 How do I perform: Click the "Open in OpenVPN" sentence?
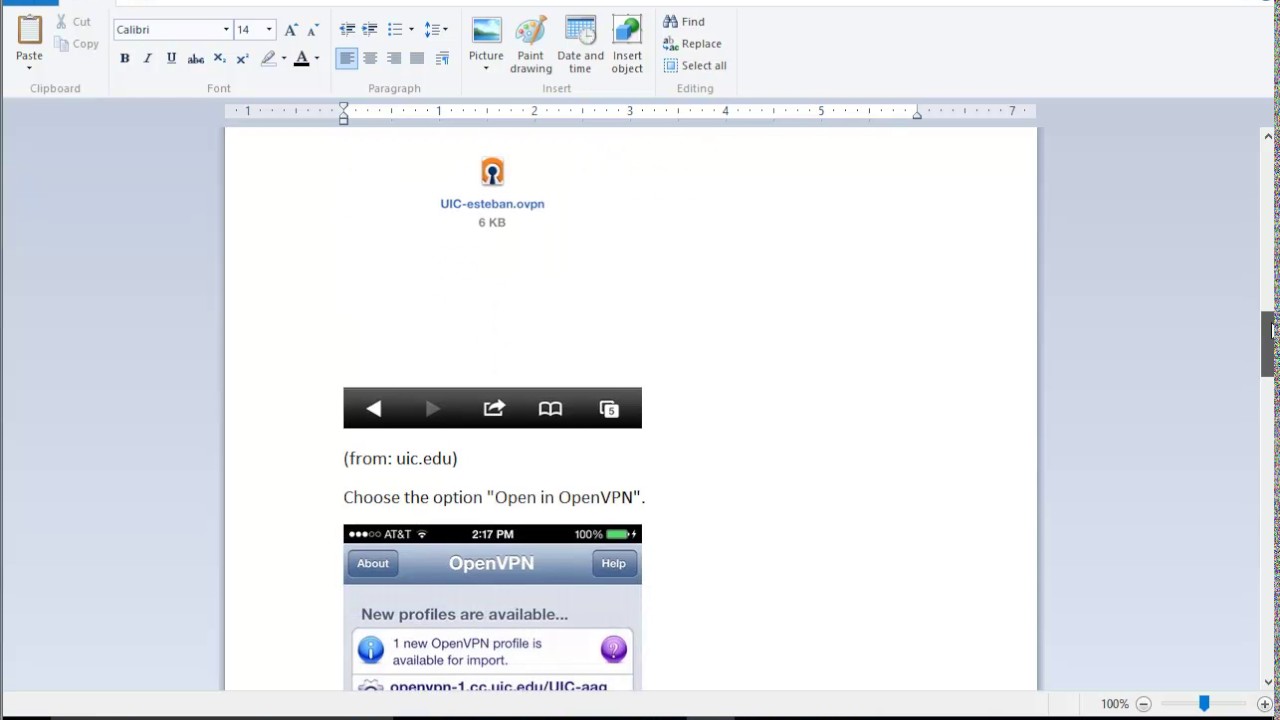494,497
